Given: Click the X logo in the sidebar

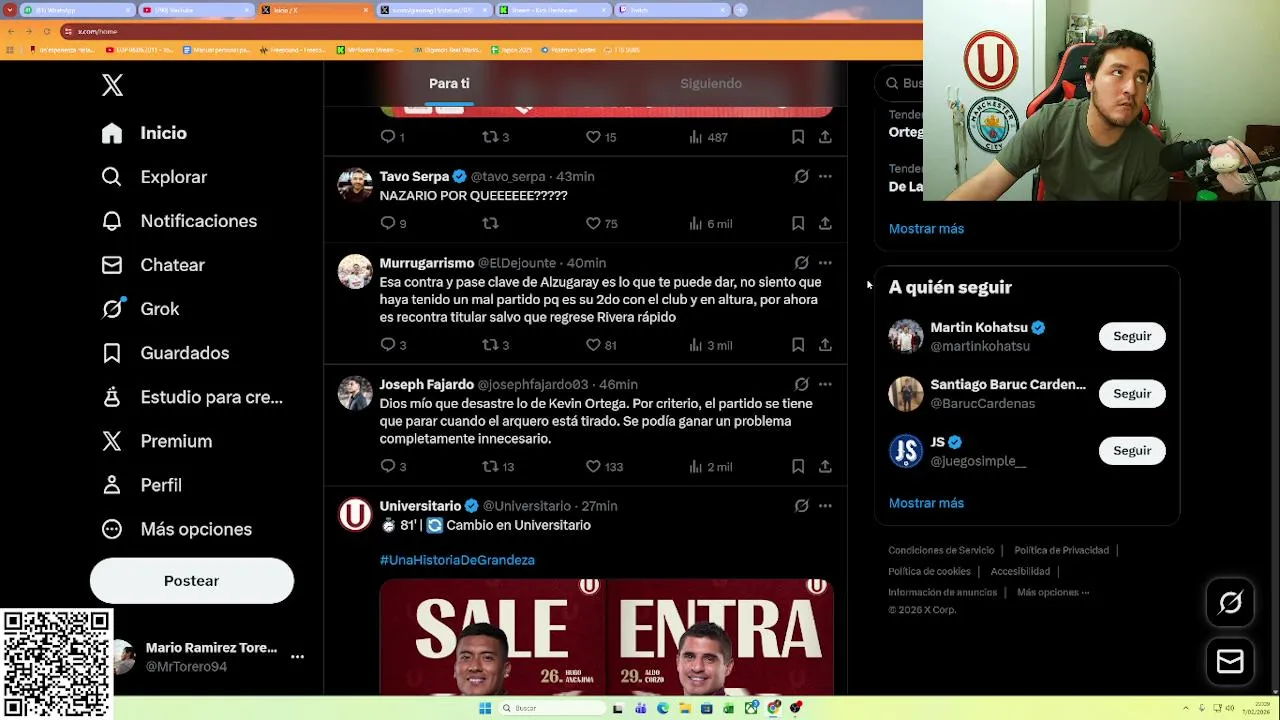Looking at the screenshot, I should (x=112, y=85).
